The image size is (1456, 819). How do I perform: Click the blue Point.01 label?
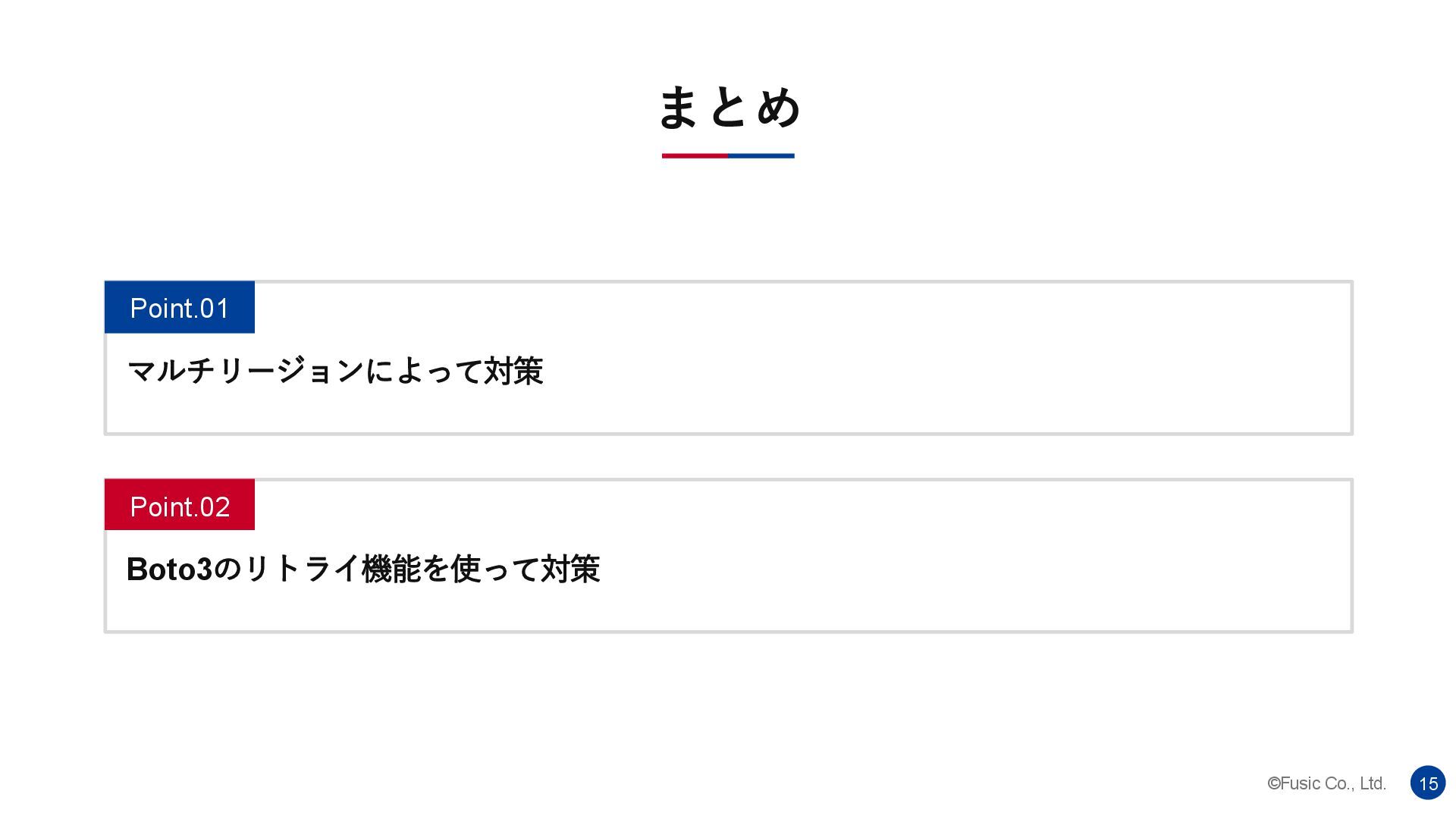pos(180,307)
